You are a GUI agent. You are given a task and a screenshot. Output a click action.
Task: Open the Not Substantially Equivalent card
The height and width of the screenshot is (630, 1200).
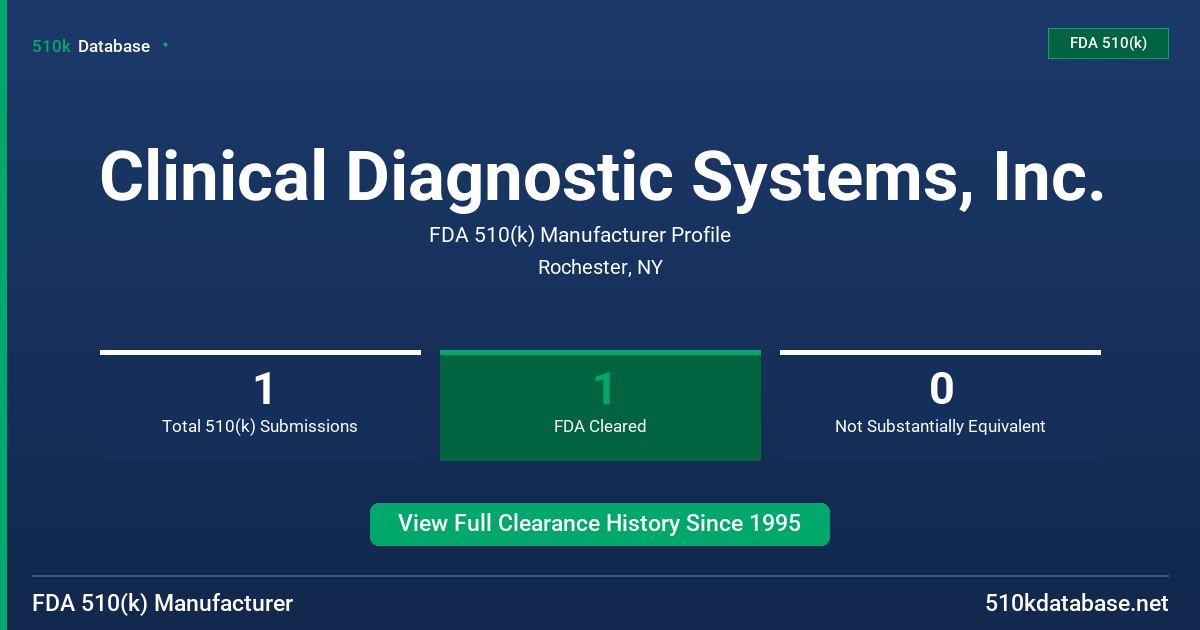point(940,405)
